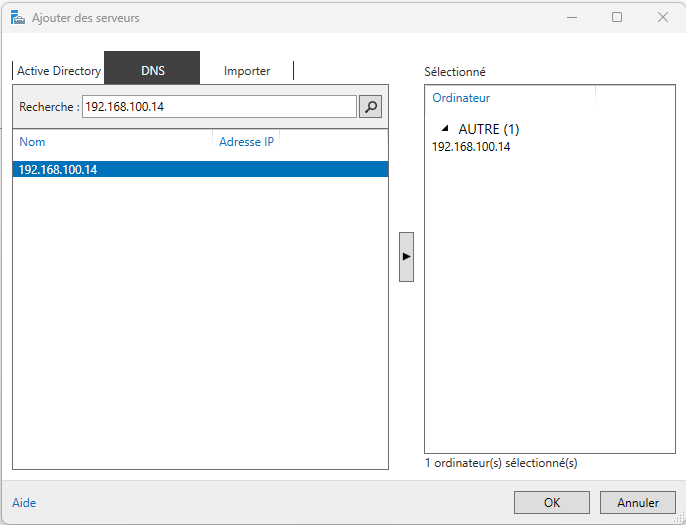Switch to the Active Directory tab
The image size is (686, 525).
click(x=59, y=71)
